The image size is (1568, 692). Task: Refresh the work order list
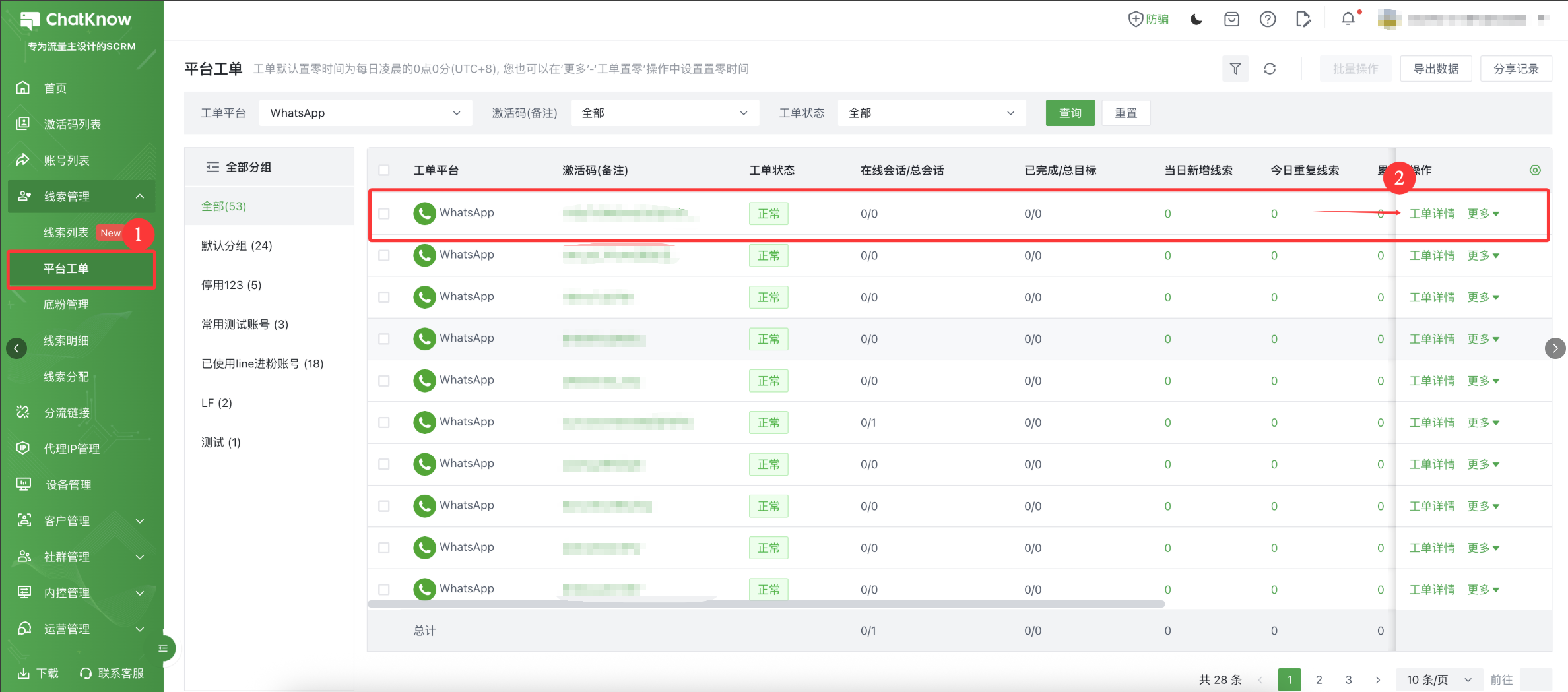1270,69
